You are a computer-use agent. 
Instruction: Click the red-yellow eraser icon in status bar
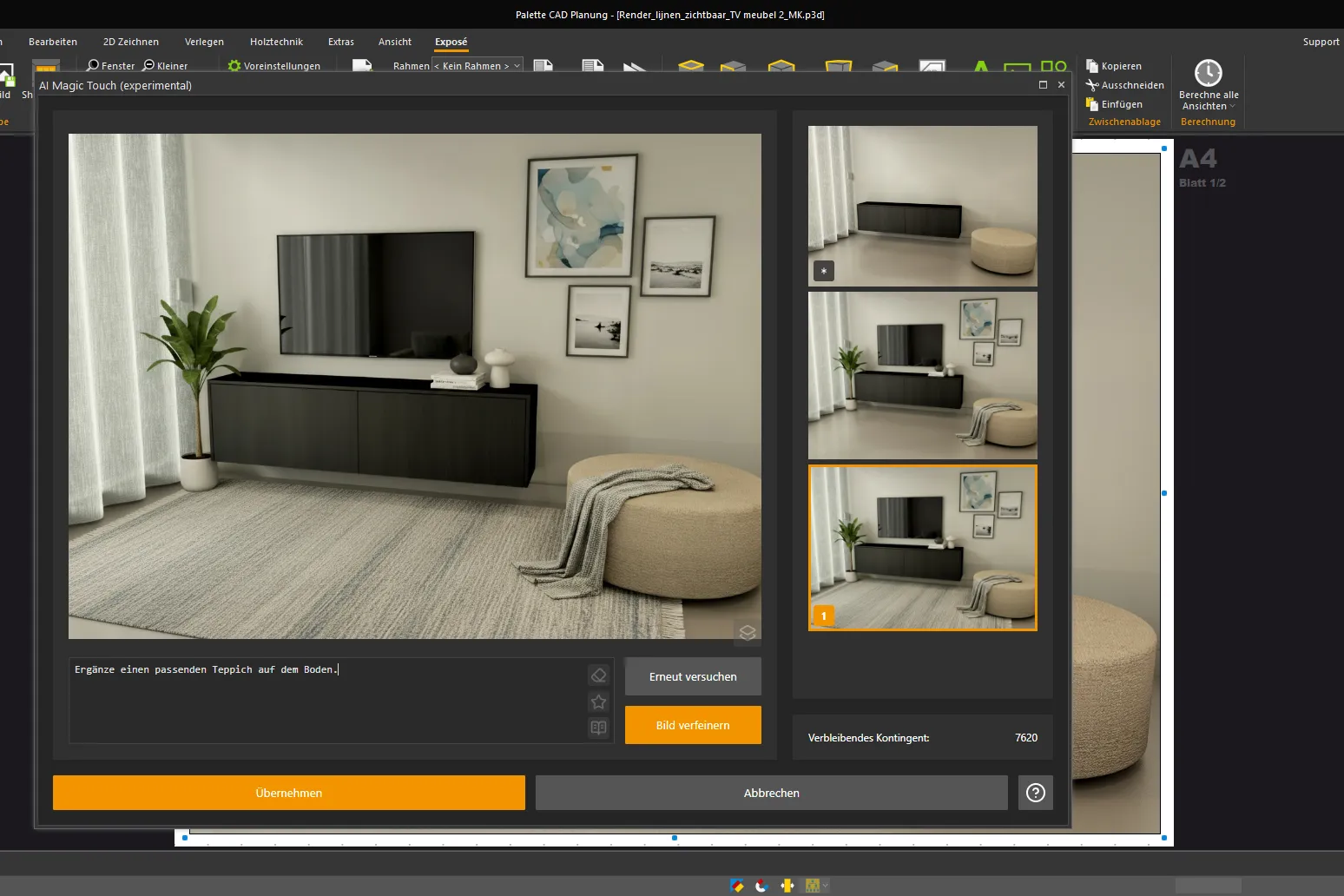[x=737, y=886]
